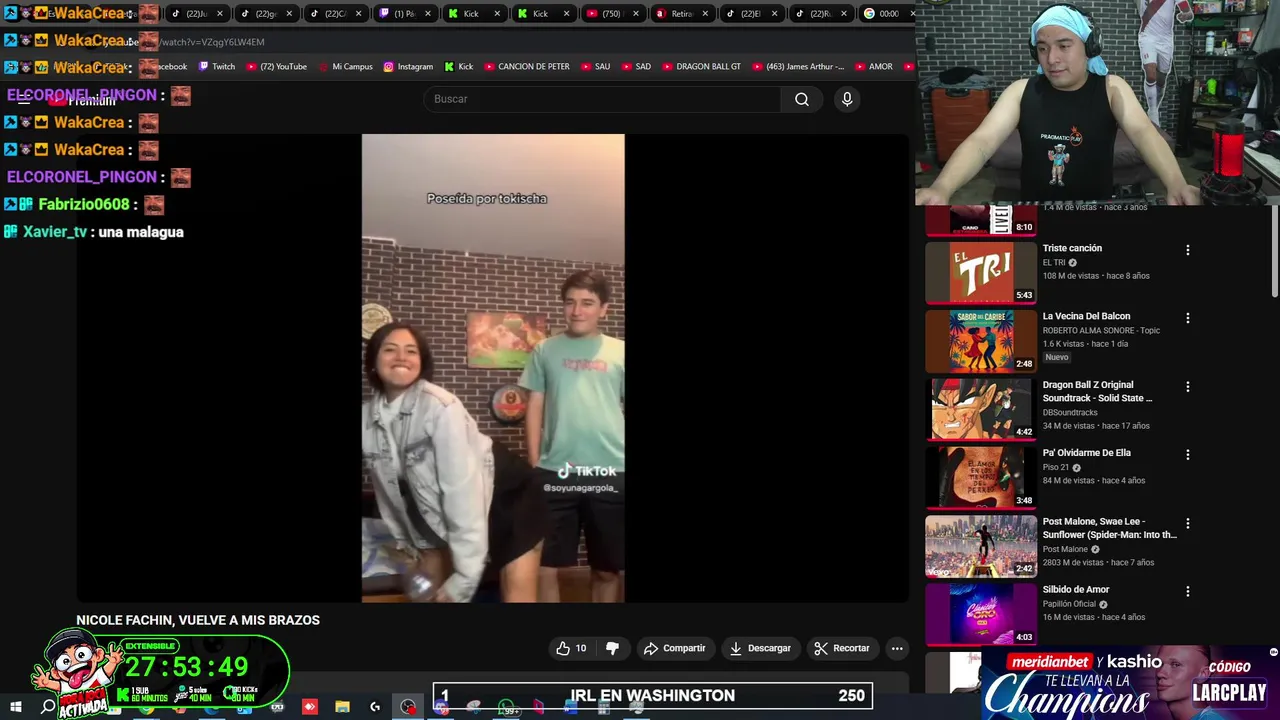The image size is (1280, 720).
Task: Play La Vecina Del Balcon thumbnail
Action: pos(981,340)
